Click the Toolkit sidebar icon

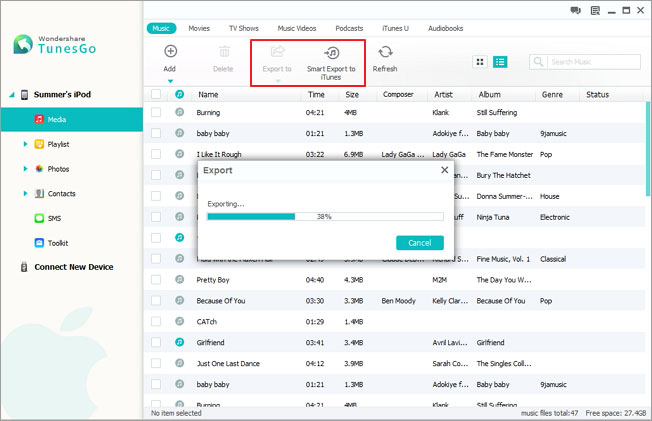(x=39, y=243)
